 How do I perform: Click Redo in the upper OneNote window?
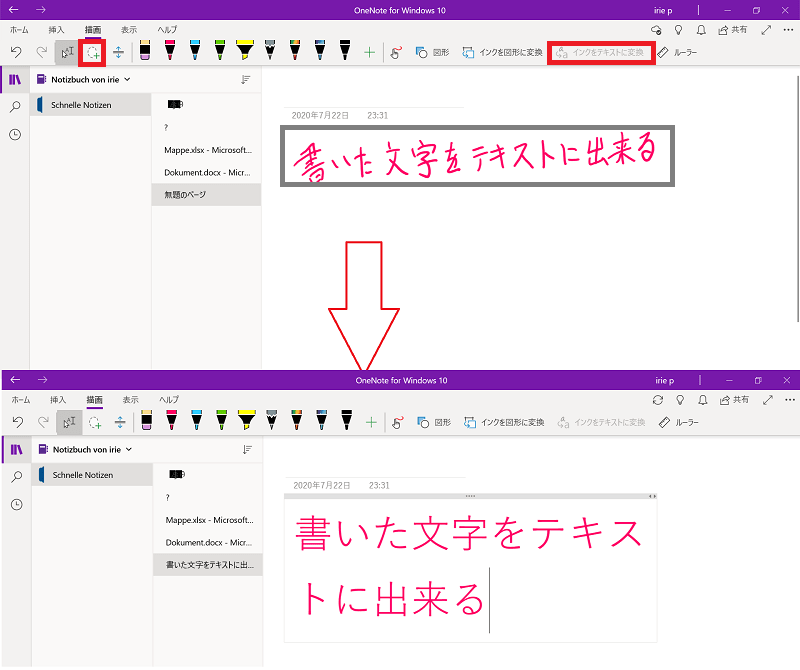(42, 52)
